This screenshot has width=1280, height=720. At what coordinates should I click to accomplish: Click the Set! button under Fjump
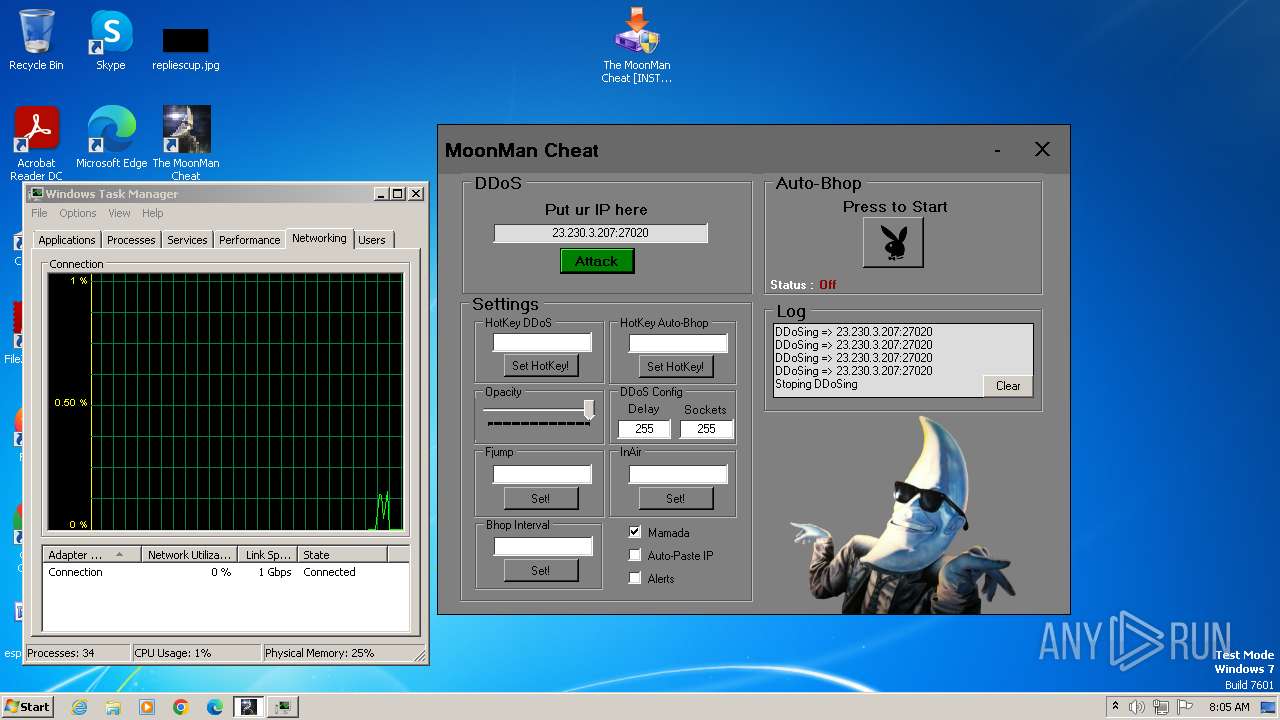point(540,498)
